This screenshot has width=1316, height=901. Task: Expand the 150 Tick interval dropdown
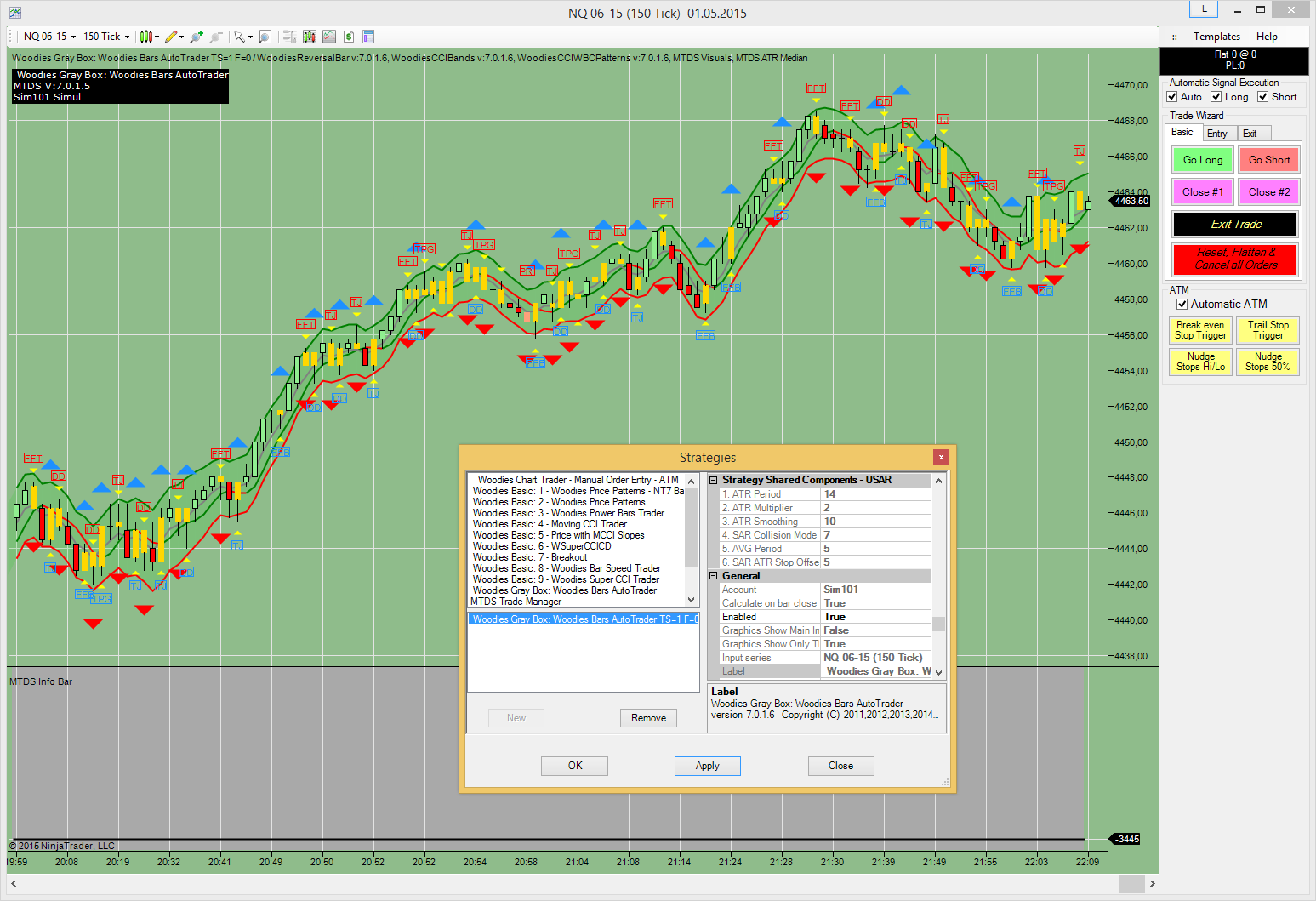pyautogui.click(x=106, y=37)
